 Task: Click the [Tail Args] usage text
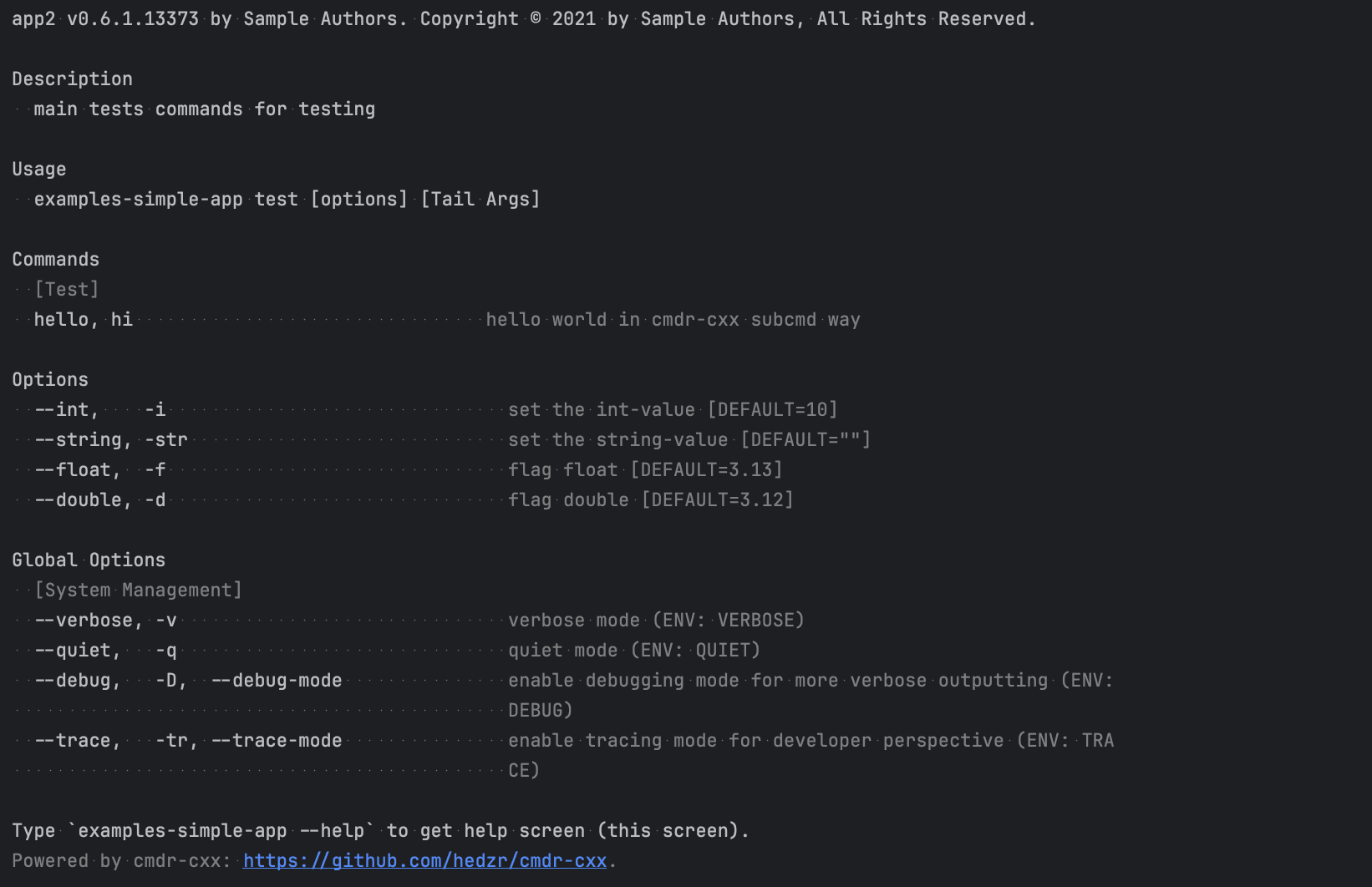[480, 200]
